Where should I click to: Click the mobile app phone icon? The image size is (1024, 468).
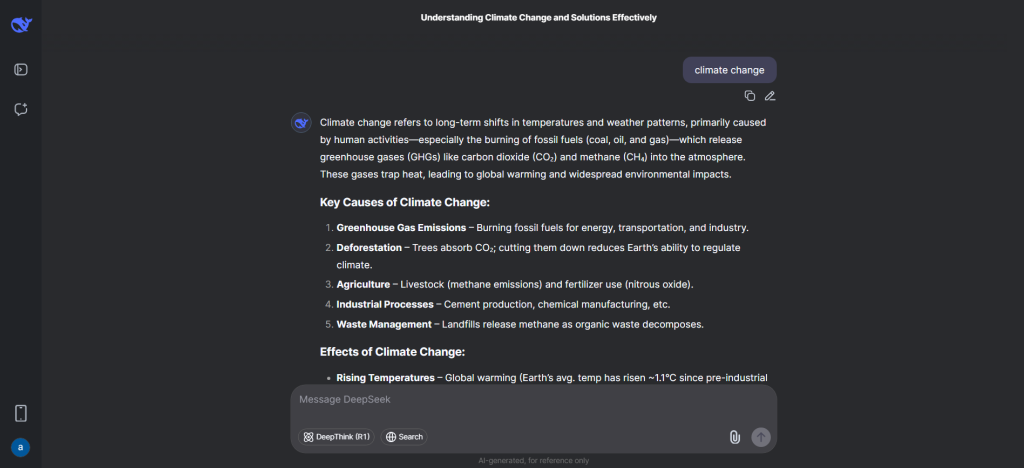pos(21,413)
